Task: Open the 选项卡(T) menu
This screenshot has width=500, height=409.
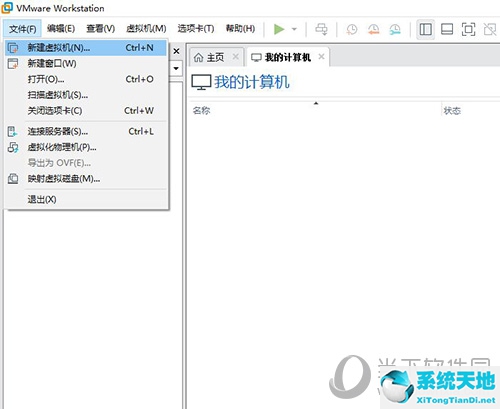Action: 196,29
